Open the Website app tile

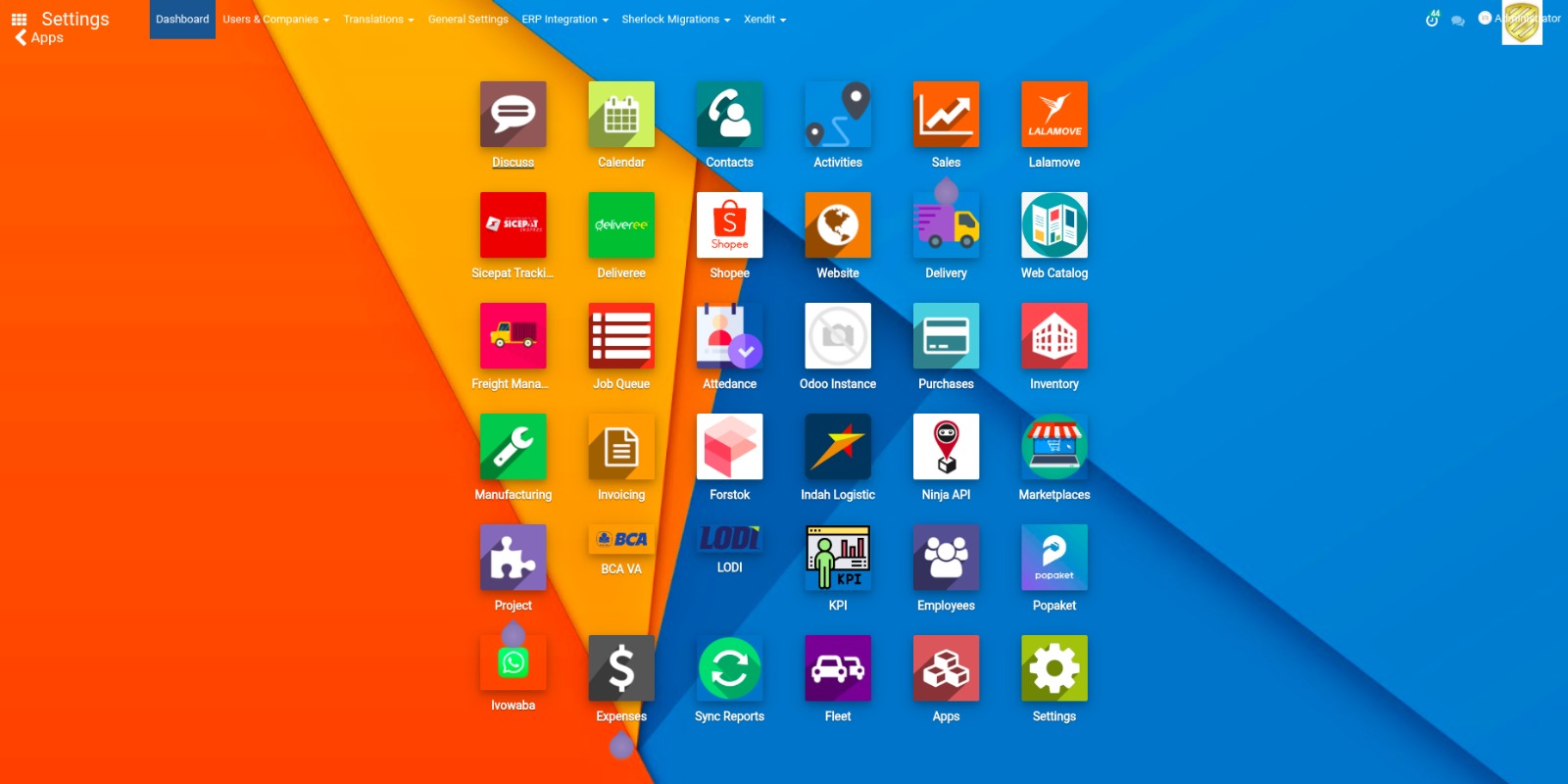point(838,225)
